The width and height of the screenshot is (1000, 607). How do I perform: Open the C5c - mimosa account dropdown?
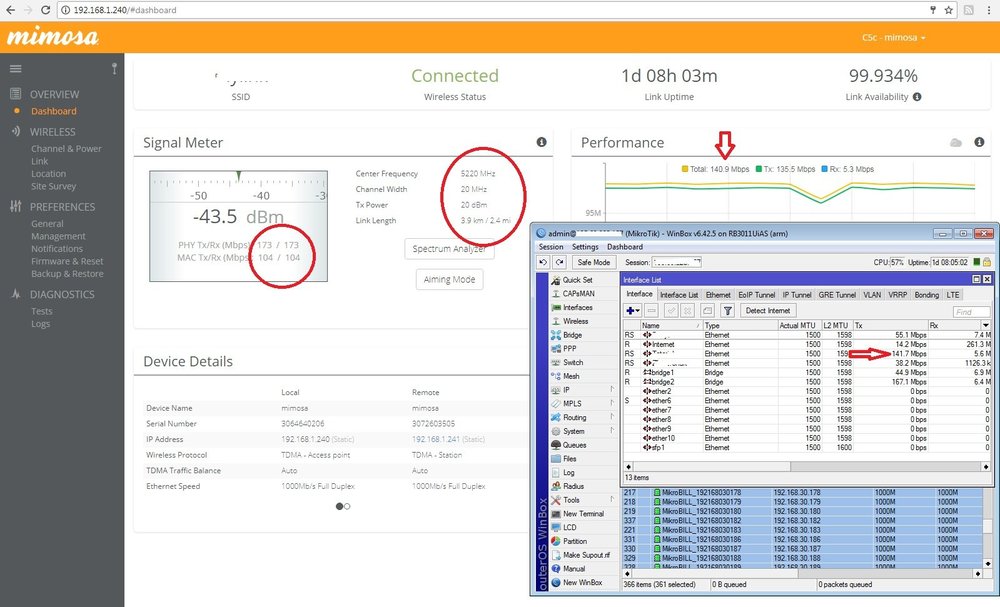tap(893, 37)
